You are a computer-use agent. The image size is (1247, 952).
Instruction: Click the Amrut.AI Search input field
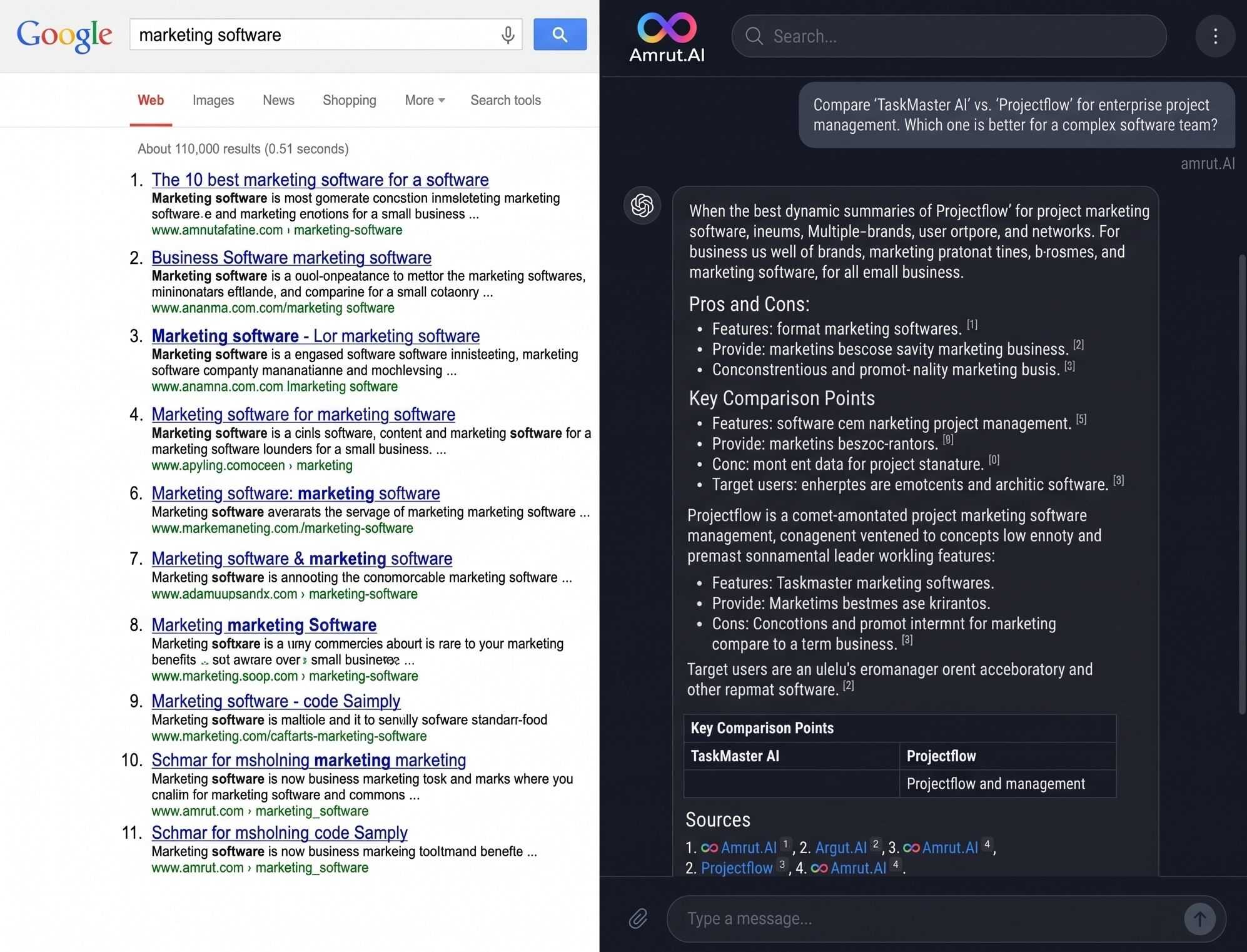[949, 36]
